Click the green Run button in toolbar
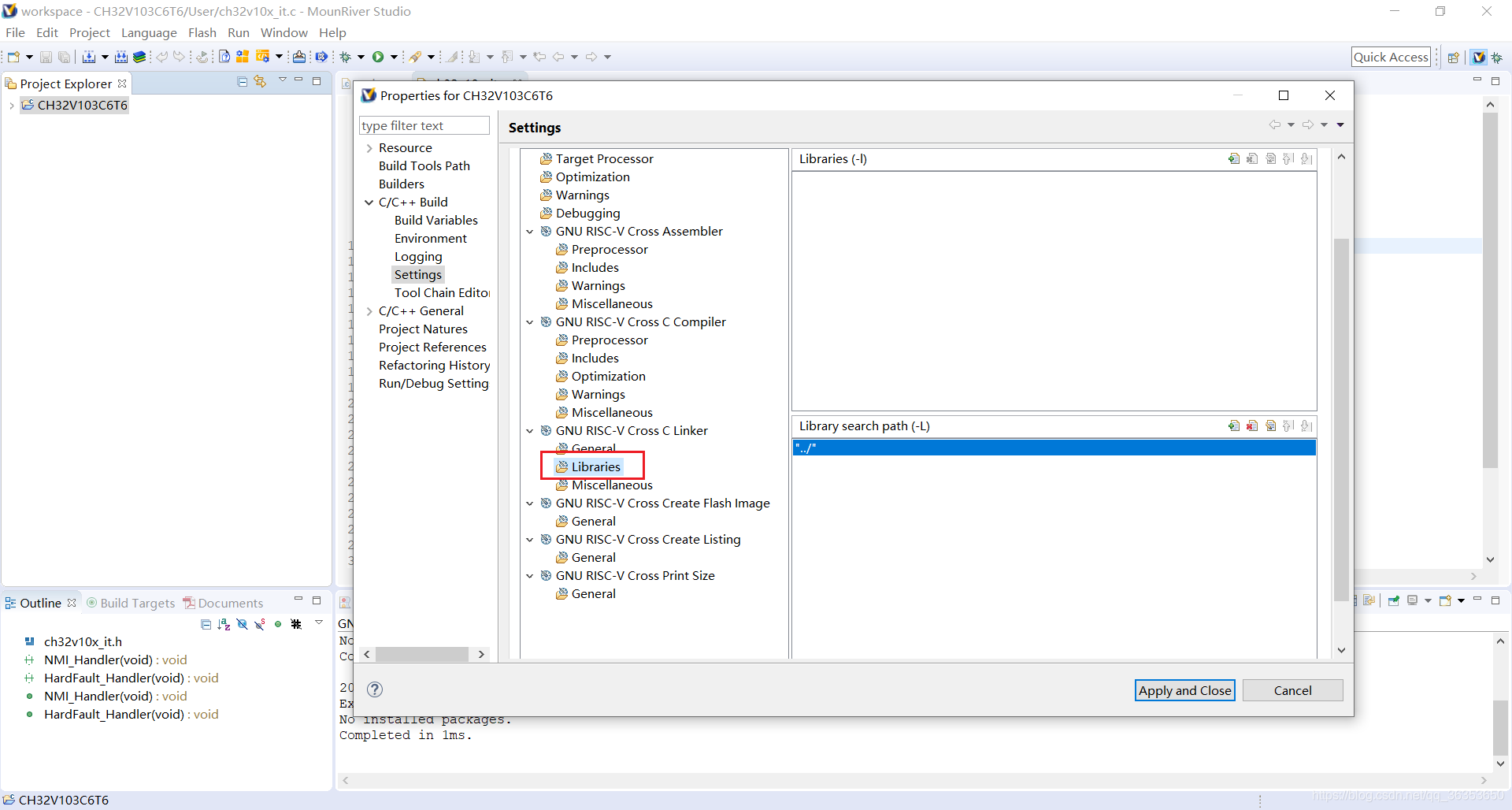Screen dimensions: 1512x810 point(378,57)
